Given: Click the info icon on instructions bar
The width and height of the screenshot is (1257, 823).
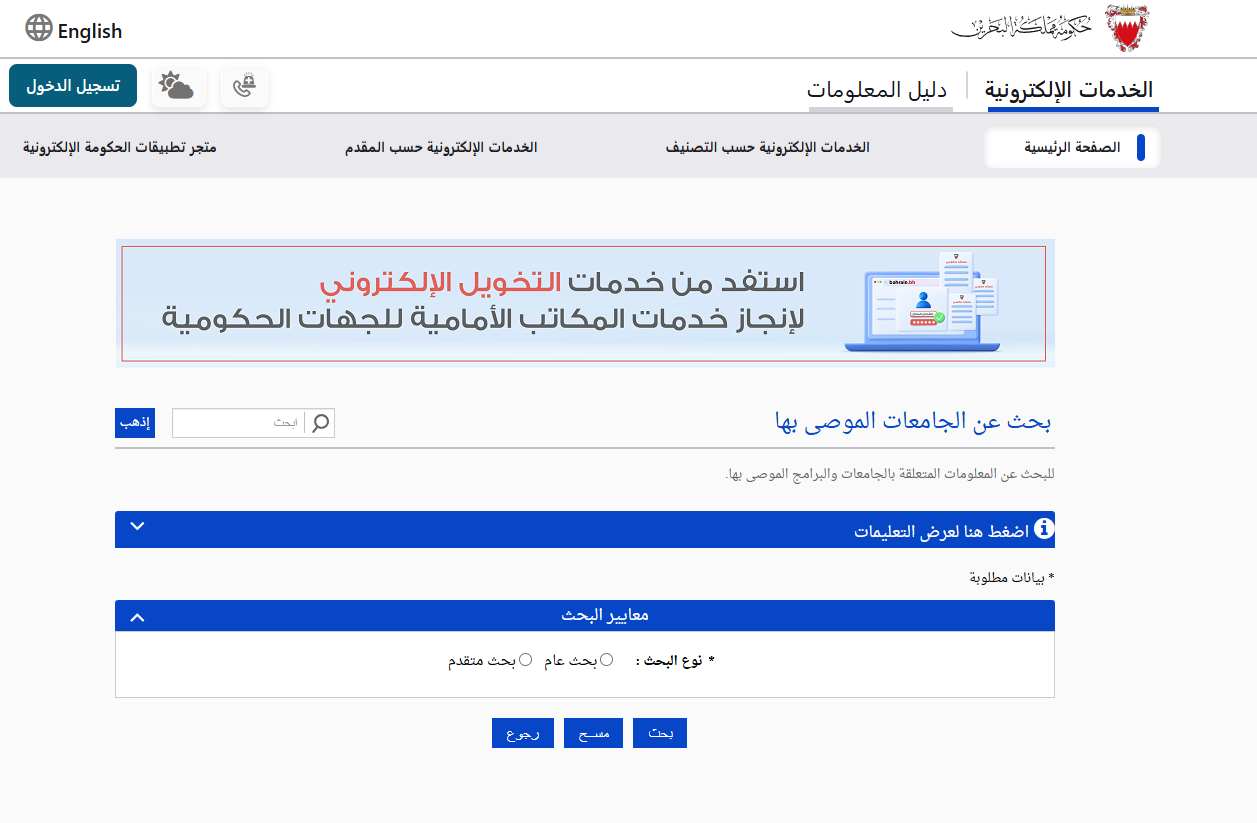Looking at the screenshot, I should 1044,528.
